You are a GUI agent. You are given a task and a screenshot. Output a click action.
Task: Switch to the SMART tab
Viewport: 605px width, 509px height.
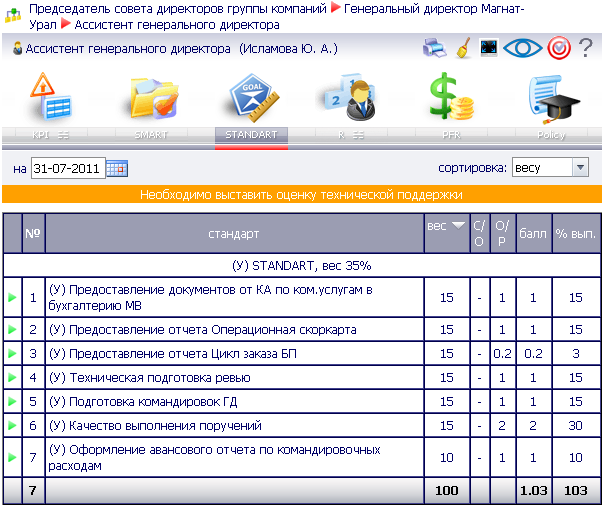tap(151, 135)
